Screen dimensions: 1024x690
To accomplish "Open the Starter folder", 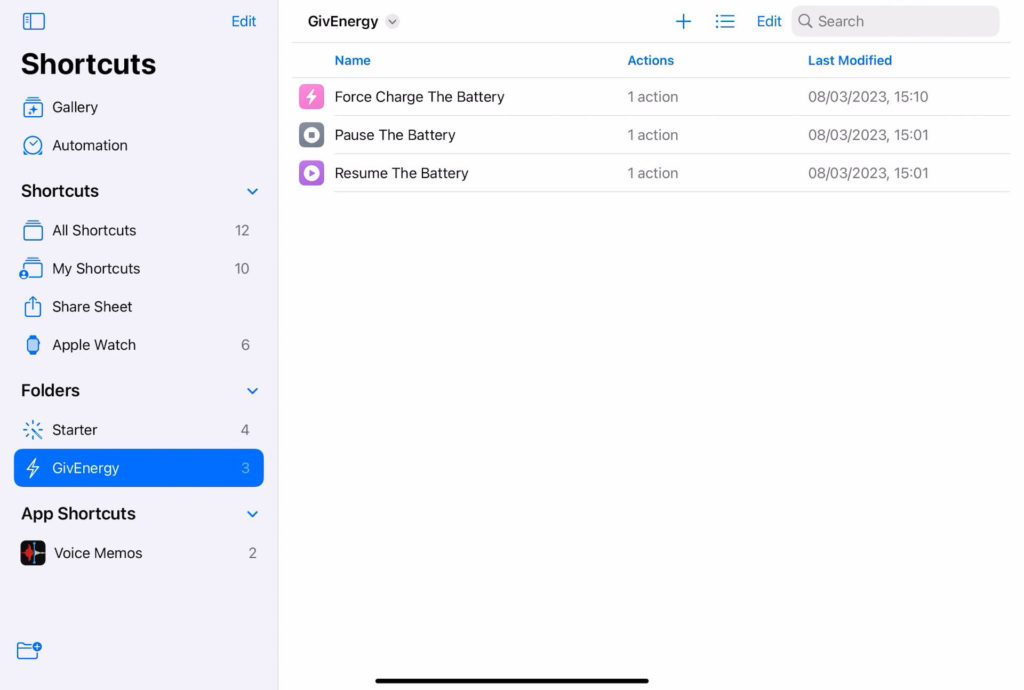I will (138, 430).
